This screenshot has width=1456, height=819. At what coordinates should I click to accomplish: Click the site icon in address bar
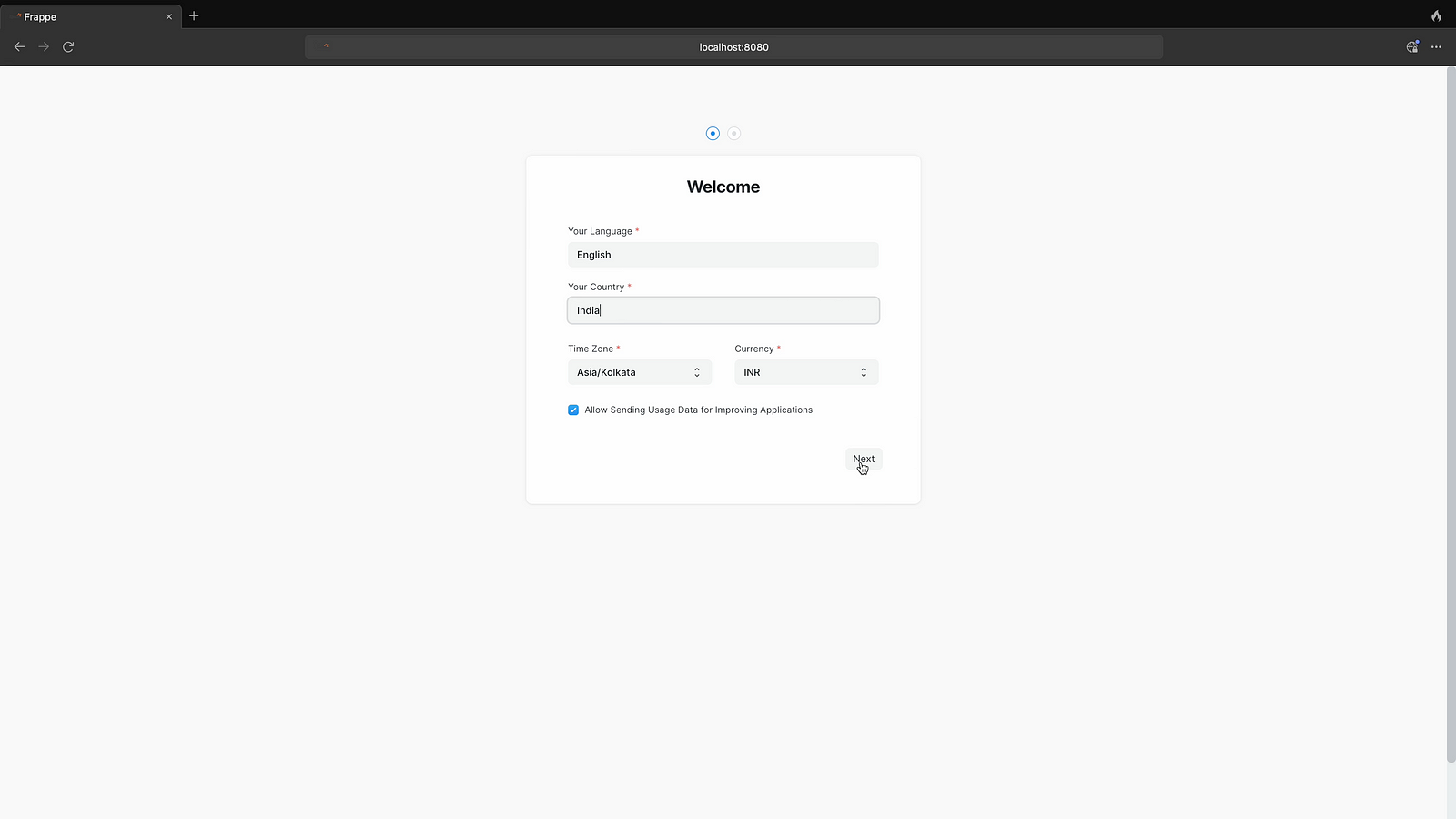pos(326,46)
